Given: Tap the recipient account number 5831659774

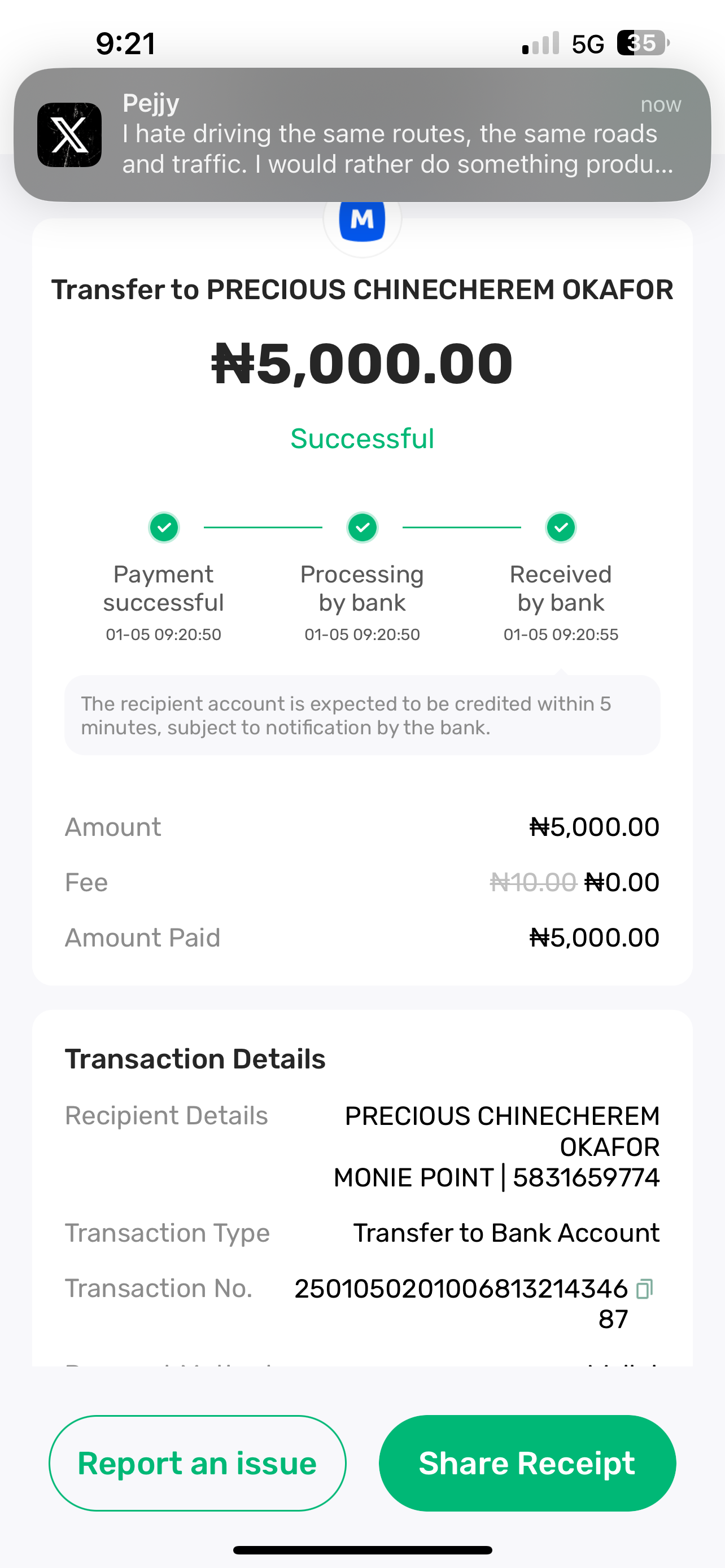Looking at the screenshot, I should (x=586, y=1178).
